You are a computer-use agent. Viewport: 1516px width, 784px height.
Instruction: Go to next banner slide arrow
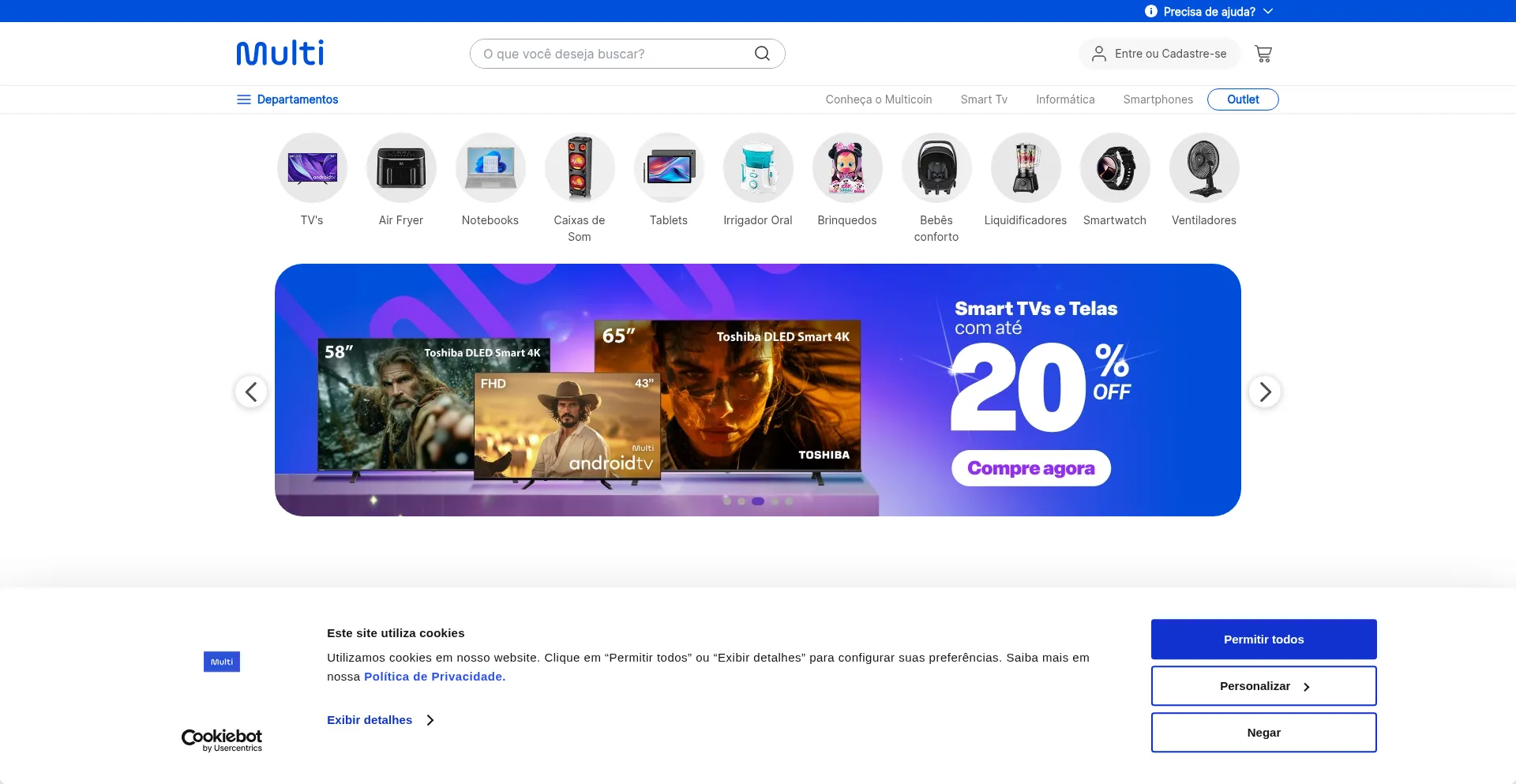(1265, 392)
